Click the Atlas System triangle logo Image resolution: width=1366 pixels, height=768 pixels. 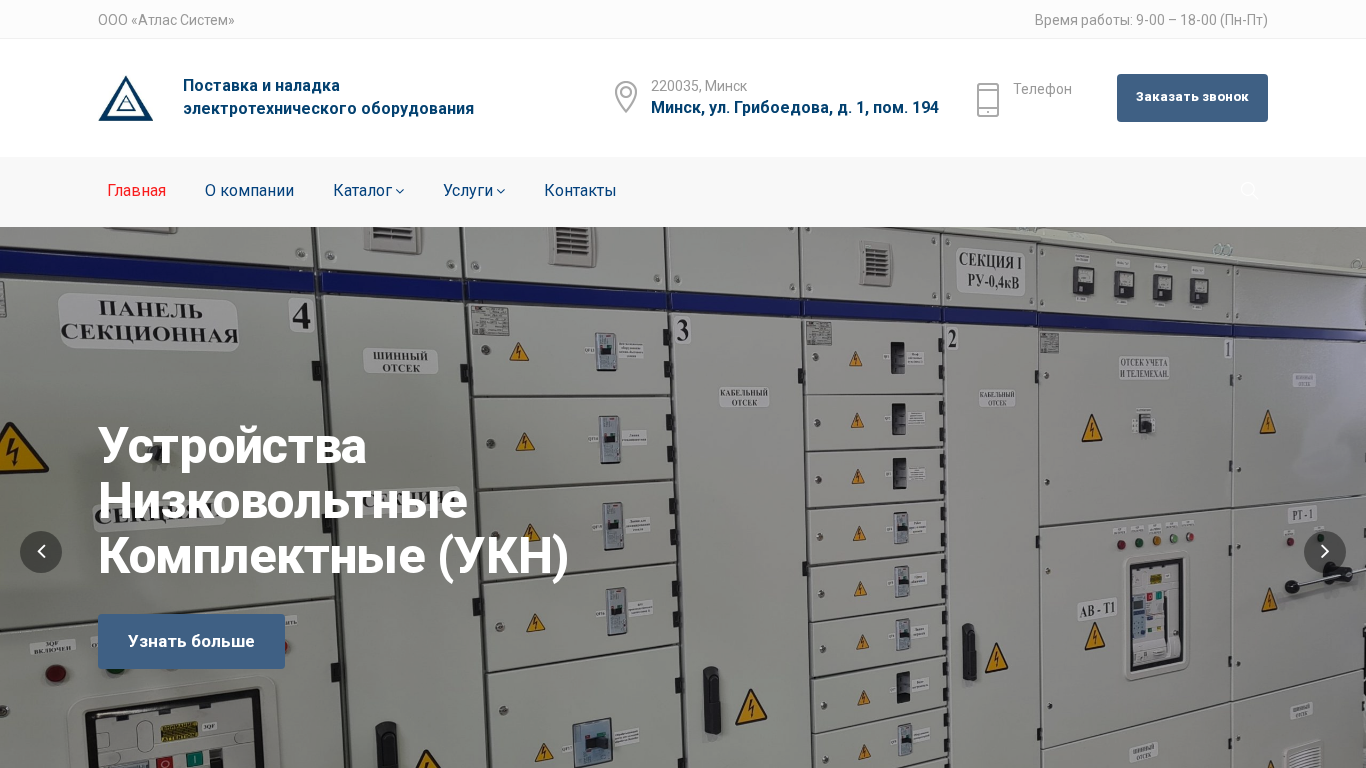click(126, 98)
